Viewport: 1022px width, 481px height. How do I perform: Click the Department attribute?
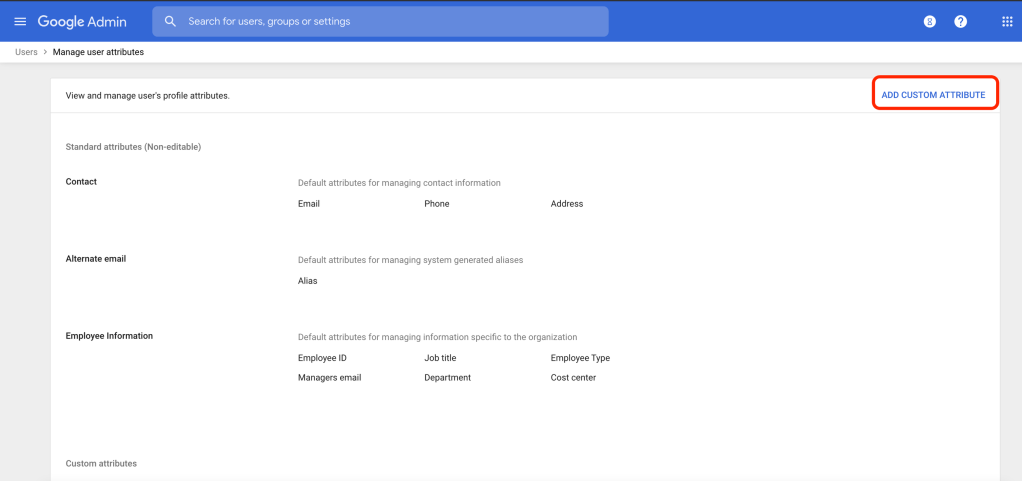447,378
